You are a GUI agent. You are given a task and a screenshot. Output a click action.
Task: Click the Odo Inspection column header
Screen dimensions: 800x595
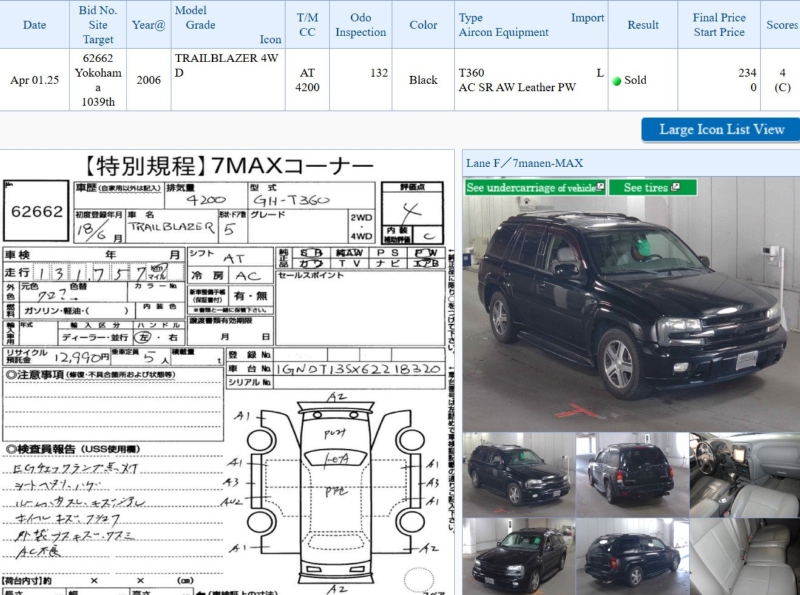coord(361,25)
